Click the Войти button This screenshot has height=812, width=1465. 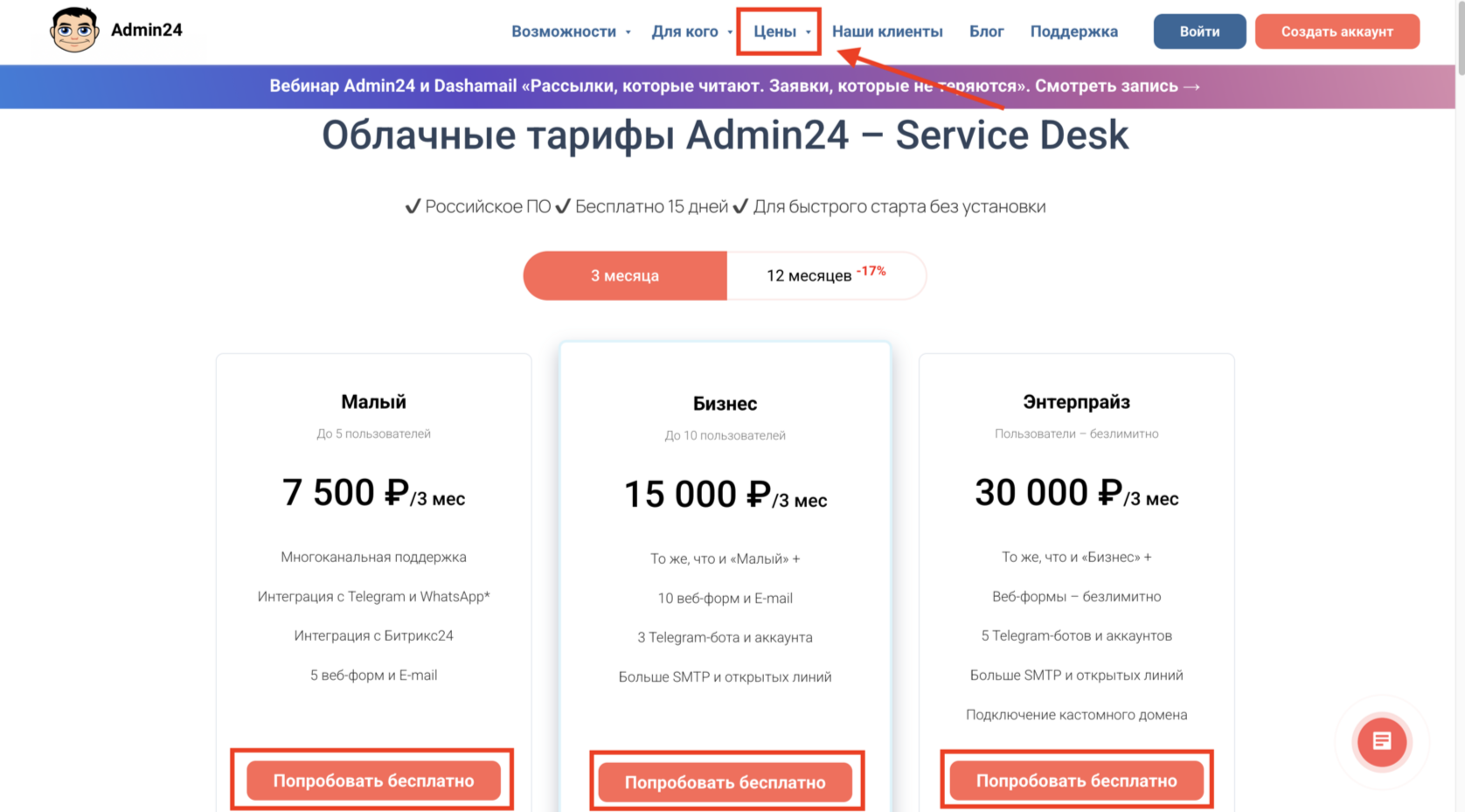coord(1199,31)
